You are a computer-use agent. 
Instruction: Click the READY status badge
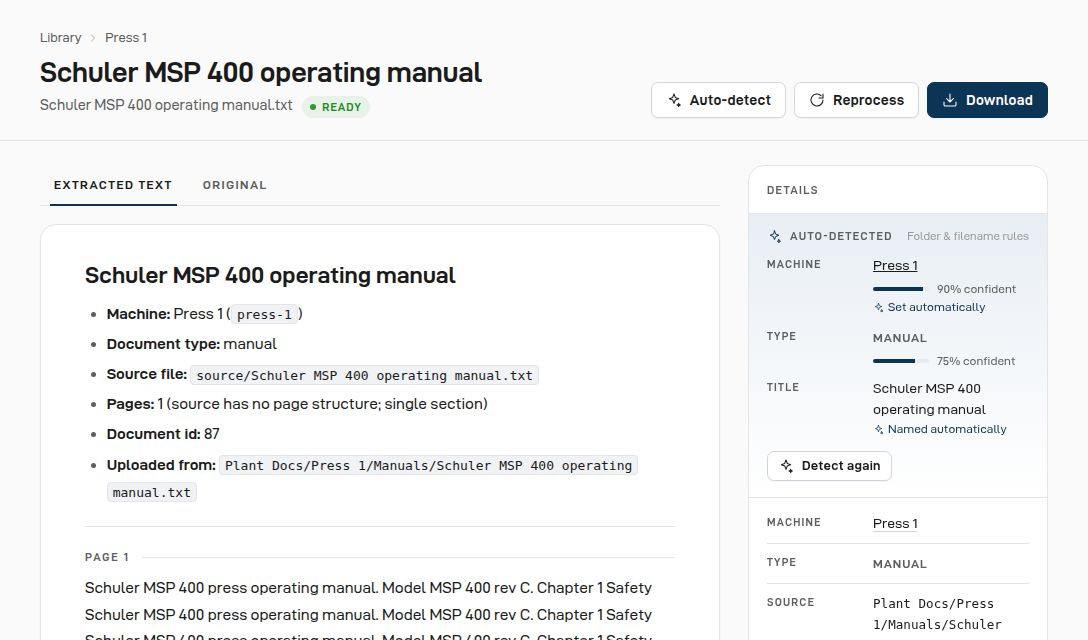336,107
